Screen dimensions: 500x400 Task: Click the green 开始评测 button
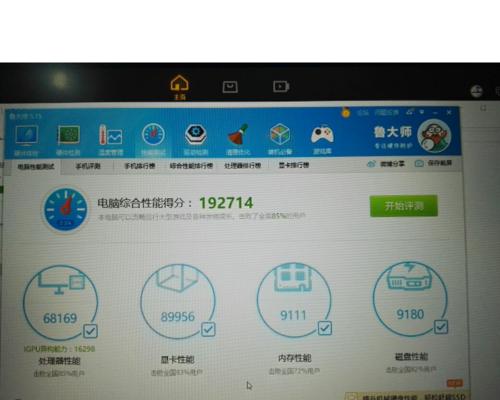click(404, 206)
